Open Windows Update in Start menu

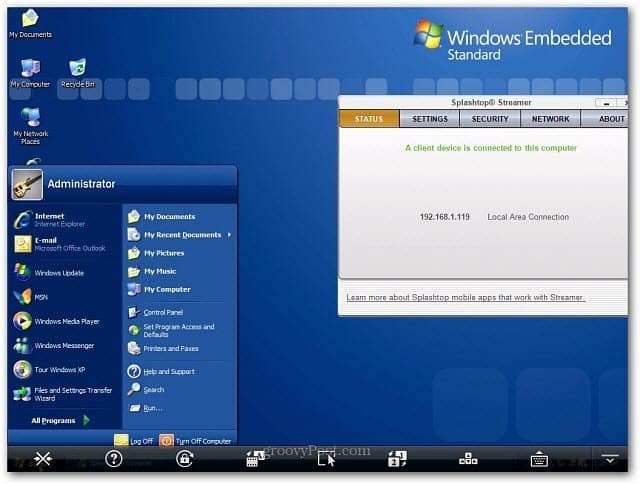tap(49, 273)
